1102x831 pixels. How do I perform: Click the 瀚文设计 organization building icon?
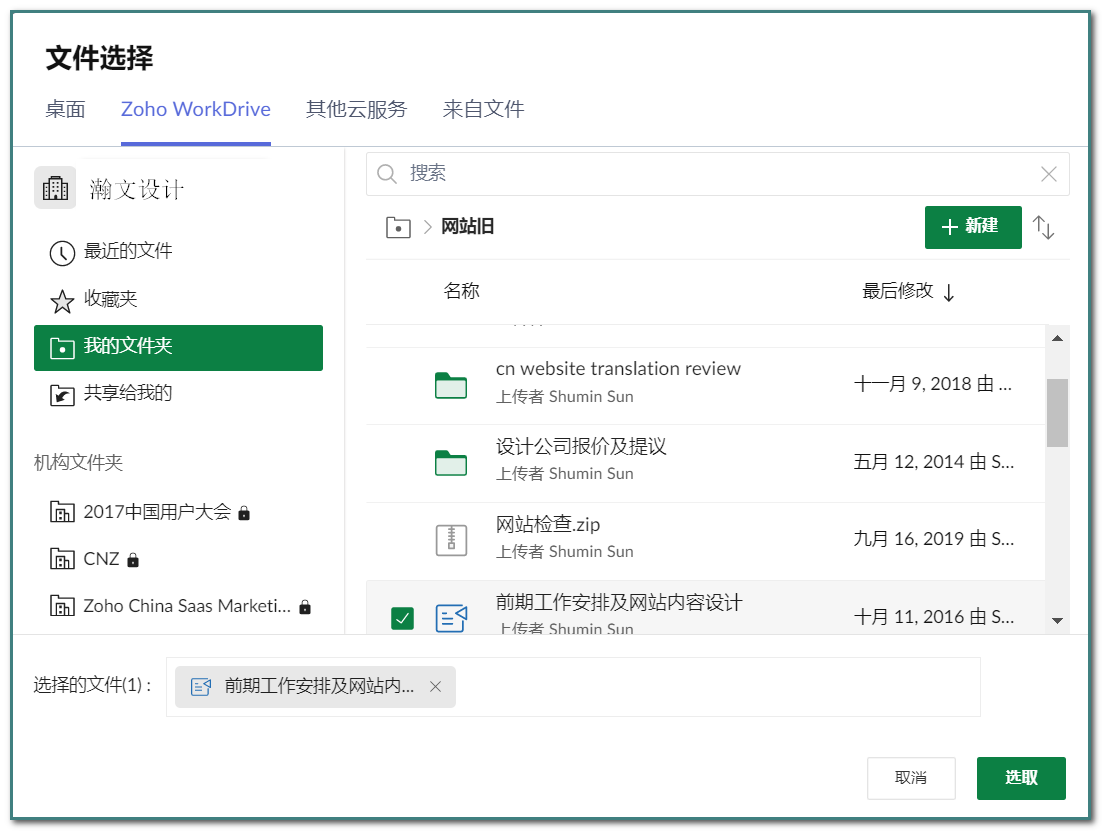(55, 188)
